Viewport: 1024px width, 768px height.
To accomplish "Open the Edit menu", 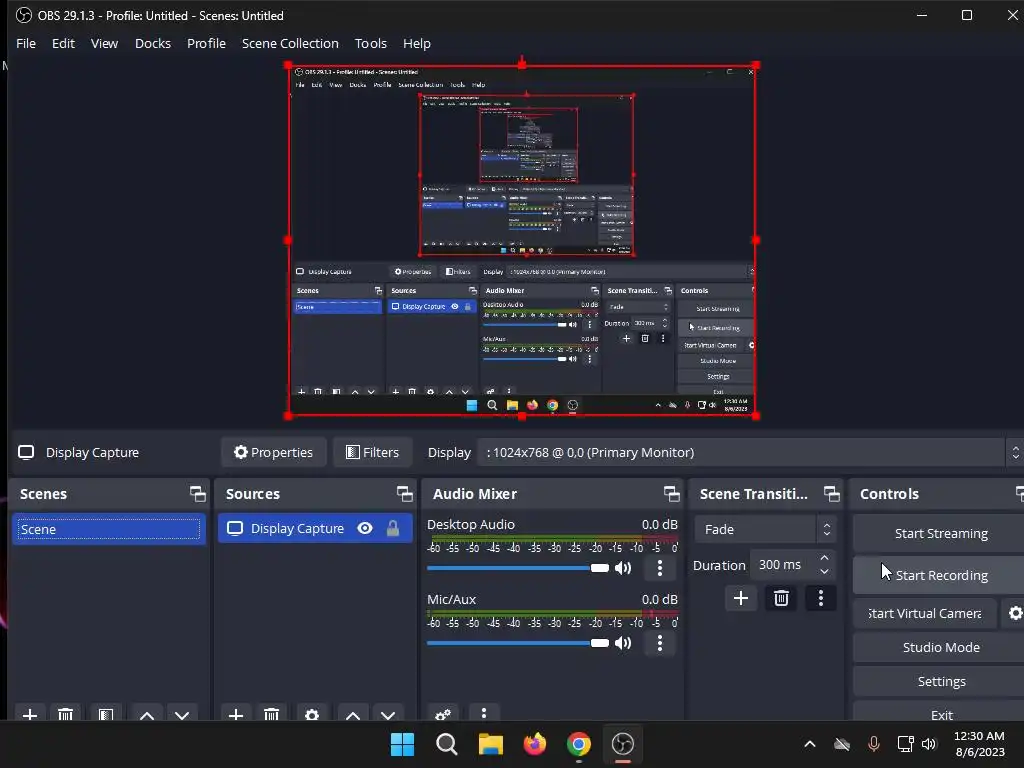I will pyautogui.click(x=63, y=43).
